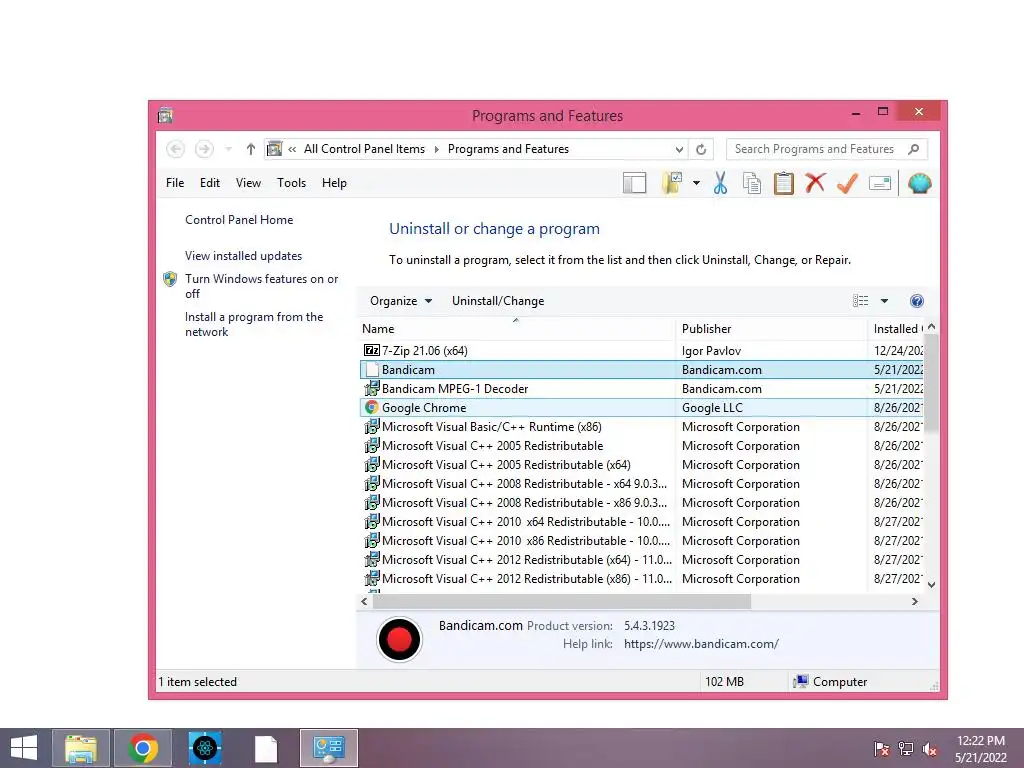Launch Google Chrome from the taskbar

click(x=143, y=748)
